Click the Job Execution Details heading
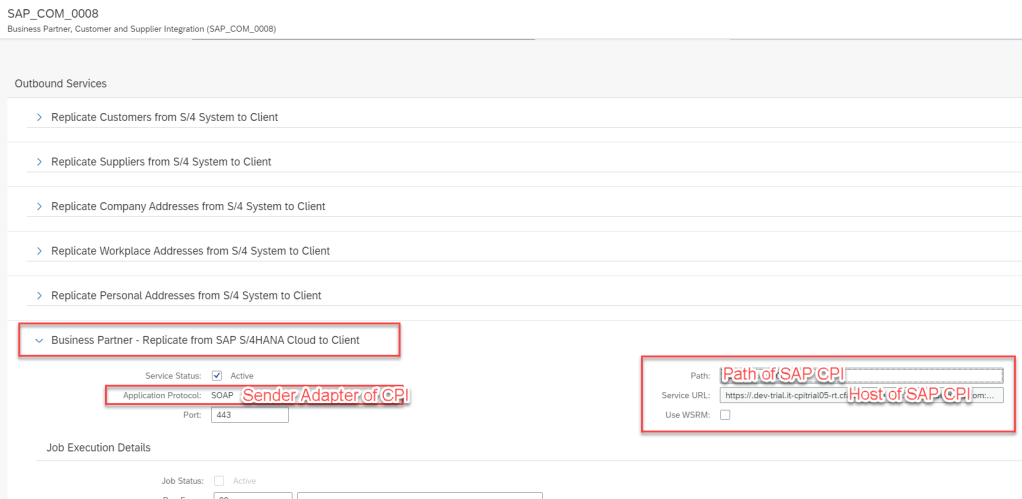1022x499 pixels. (x=98, y=447)
